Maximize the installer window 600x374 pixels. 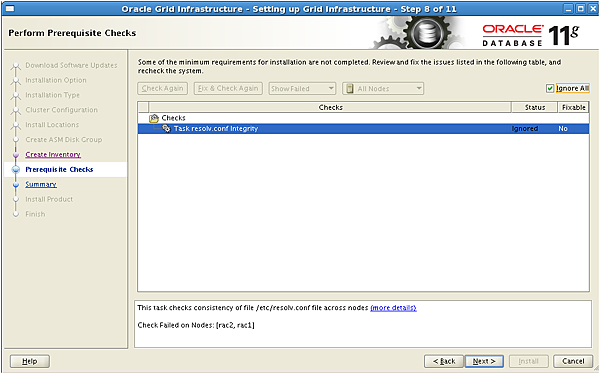[581, 8]
